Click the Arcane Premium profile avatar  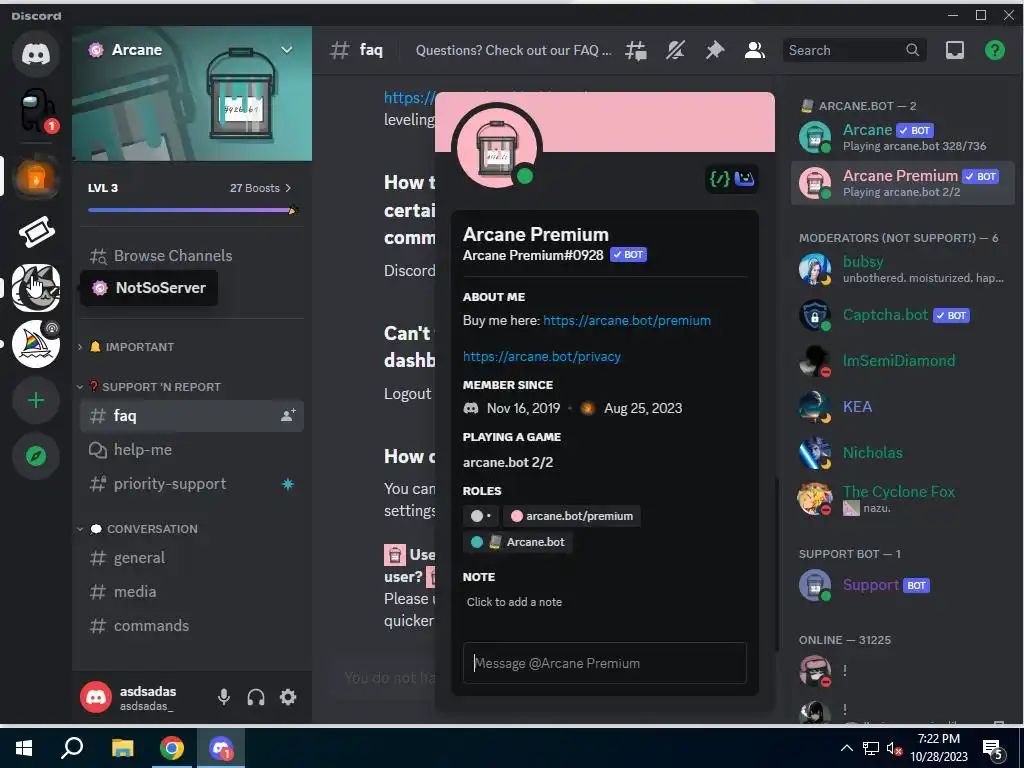pyautogui.click(x=496, y=148)
